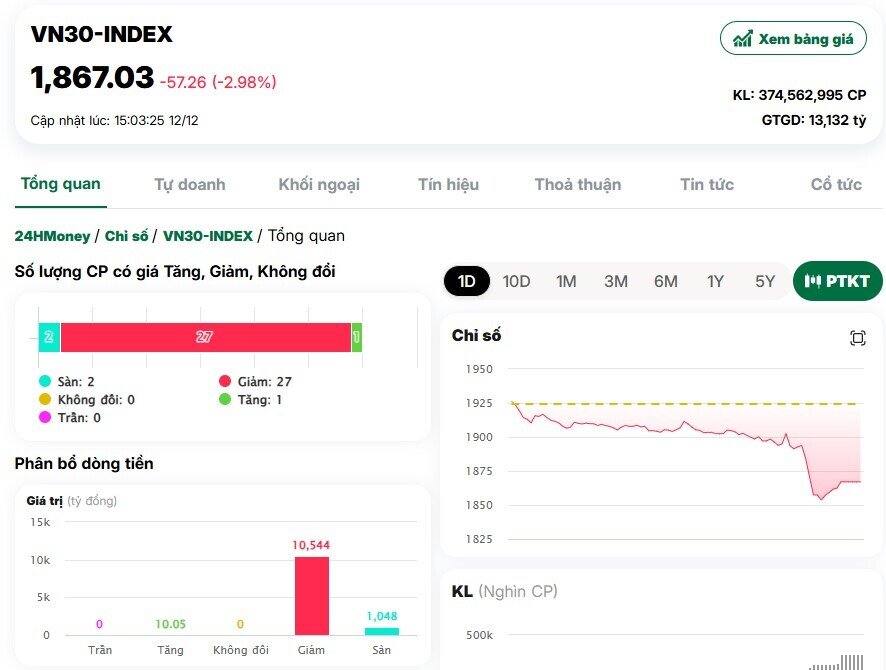
Task: Click the chart icon in Xem bảng giá
Action: pyautogui.click(x=742, y=39)
